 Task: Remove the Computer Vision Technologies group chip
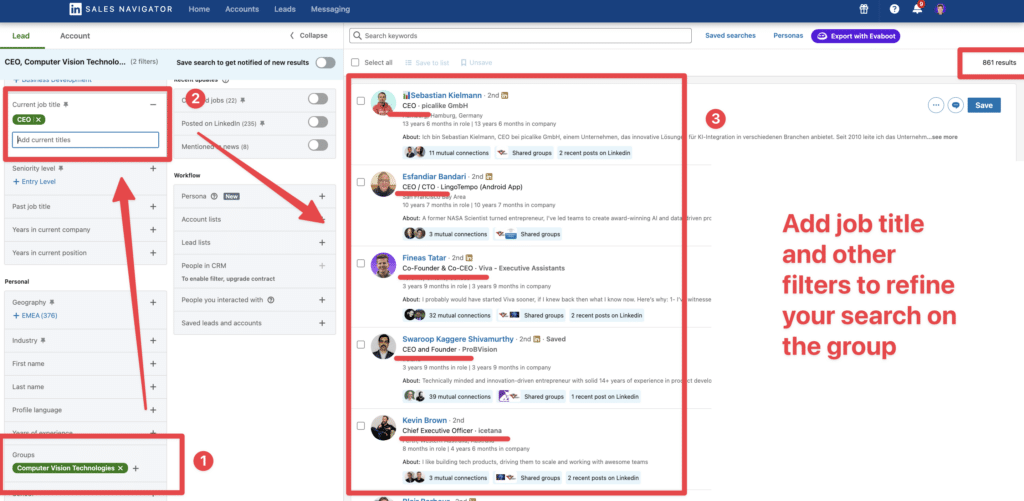tap(120, 468)
